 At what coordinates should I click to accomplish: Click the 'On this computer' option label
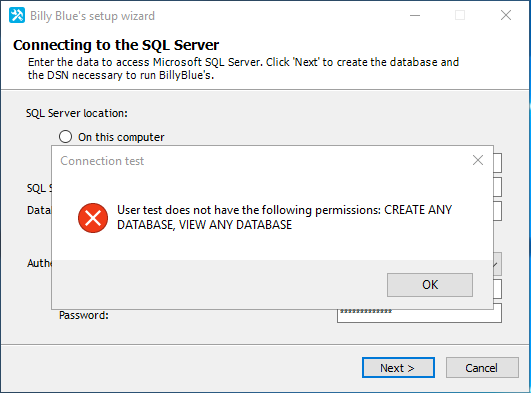(121, 137)
